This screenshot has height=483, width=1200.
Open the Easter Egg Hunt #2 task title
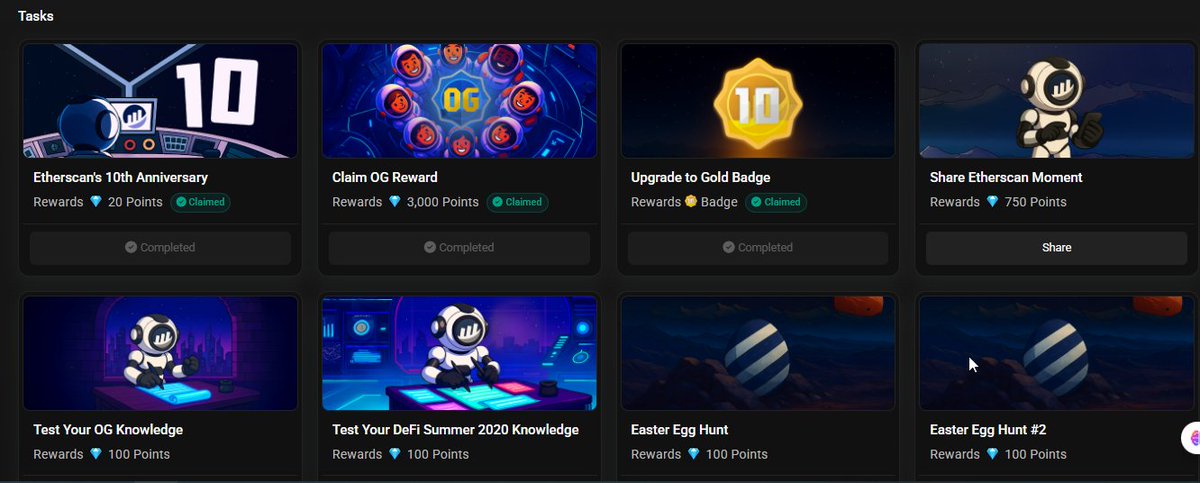click(x=988, y=430)
